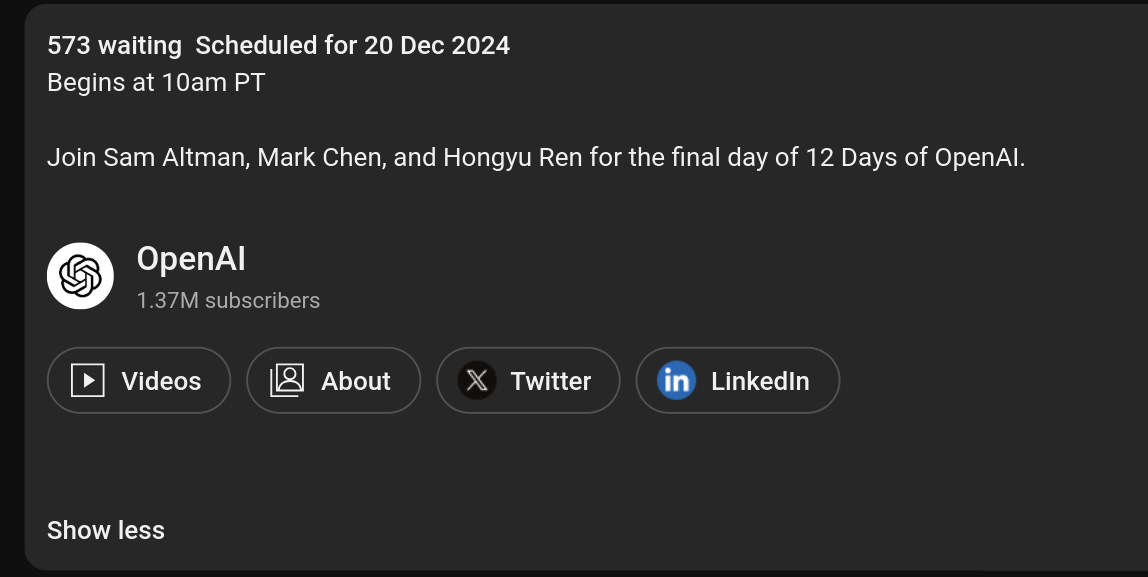Click the 1.37M subscribers count
The width and height of the screenshot is (1148, 577).
tap(228, 300)
